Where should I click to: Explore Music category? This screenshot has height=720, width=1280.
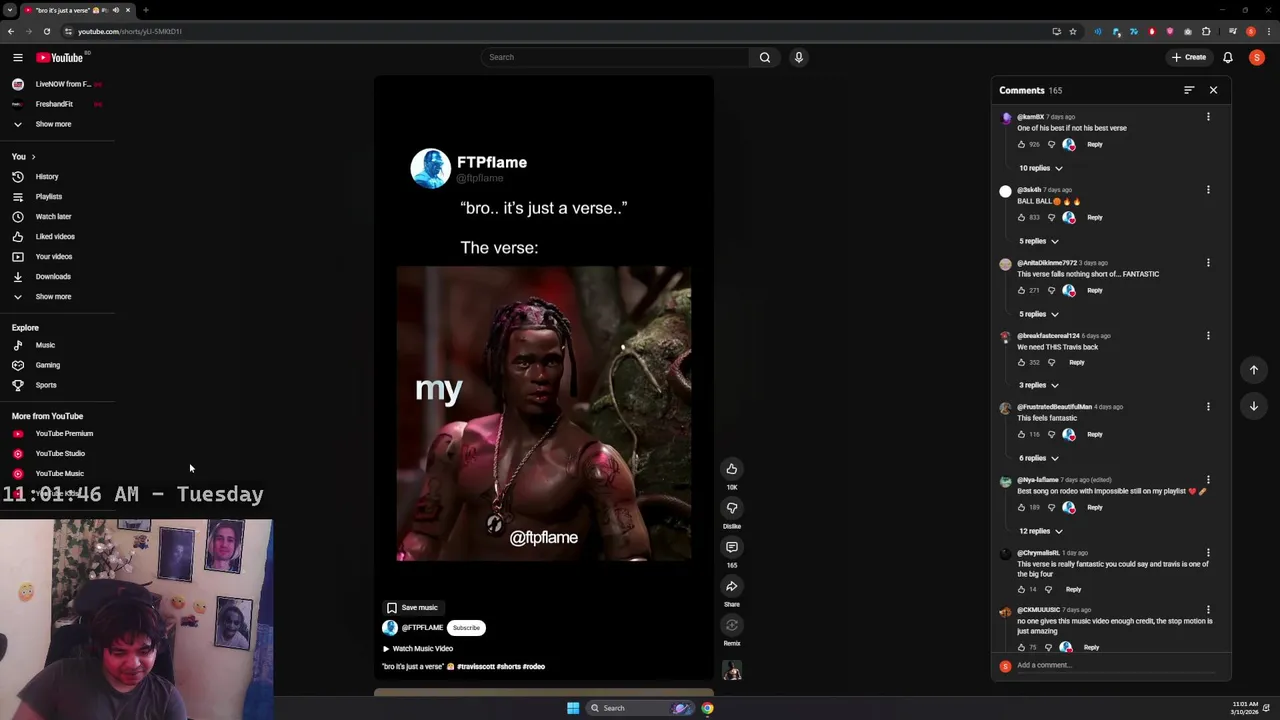tap(45, 345)
